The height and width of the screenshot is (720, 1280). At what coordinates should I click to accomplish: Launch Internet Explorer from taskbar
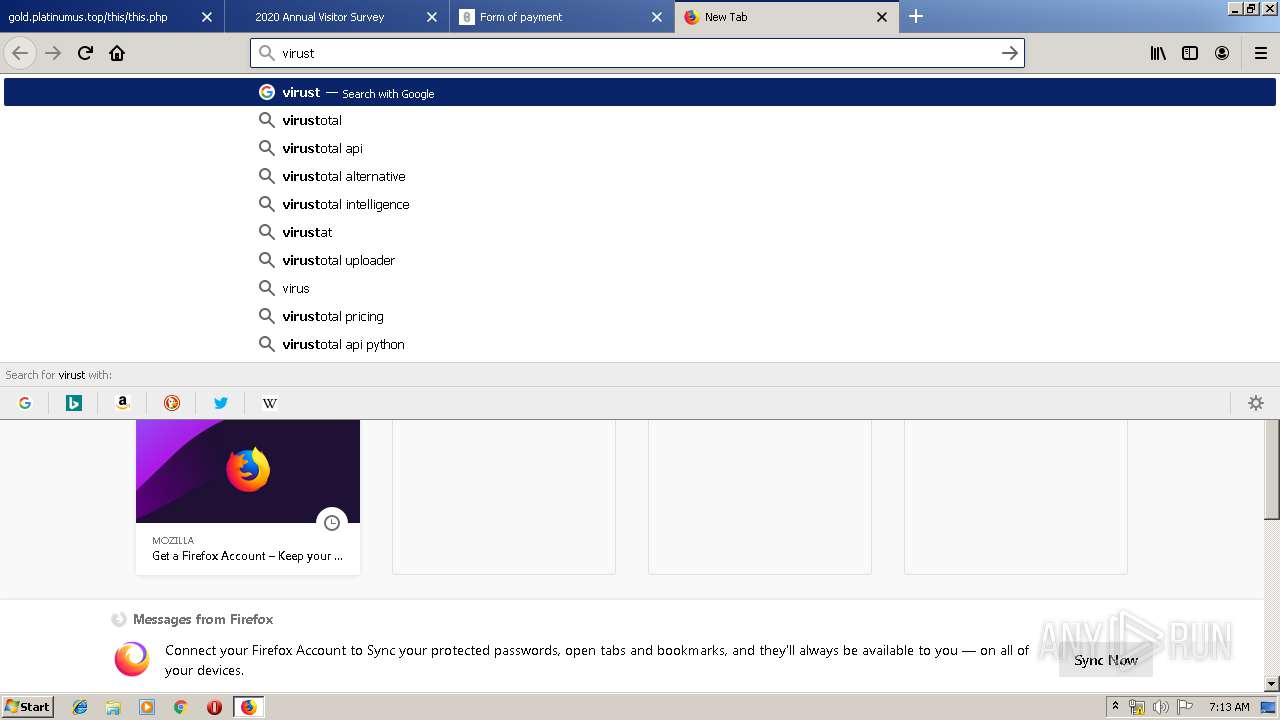coord(80,707)
